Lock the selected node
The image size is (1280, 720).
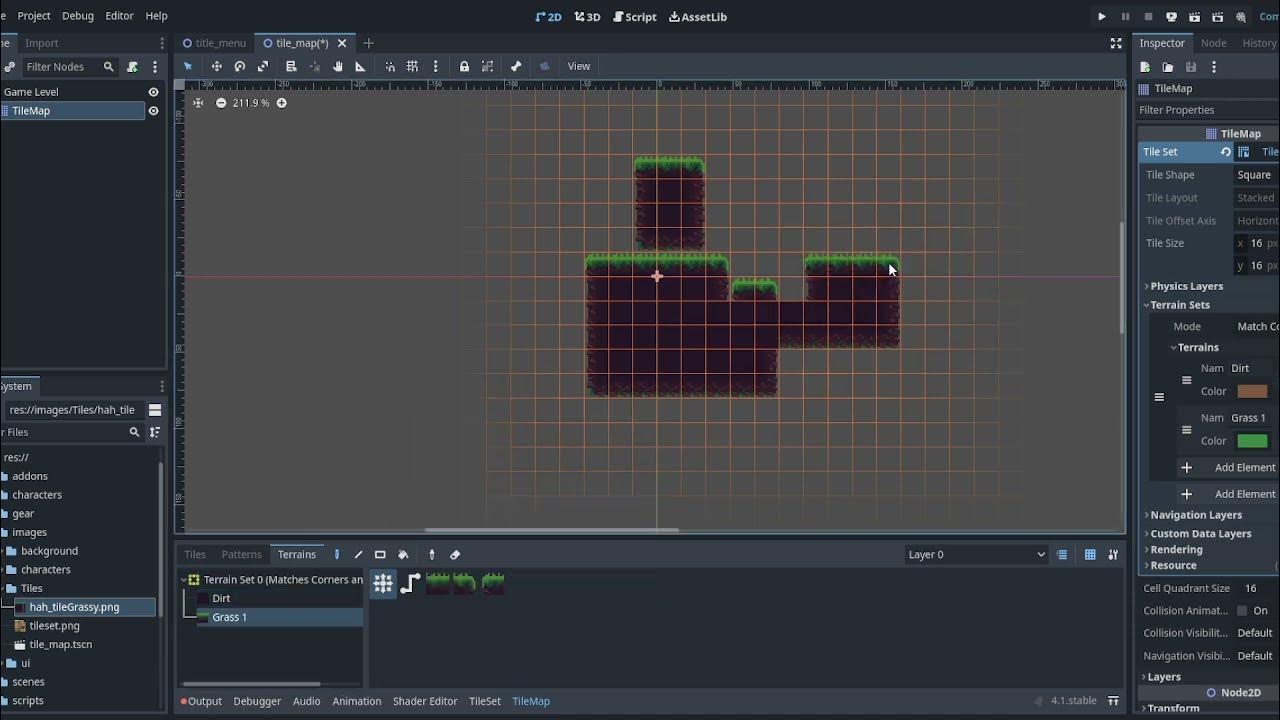[x=464, y=66]
